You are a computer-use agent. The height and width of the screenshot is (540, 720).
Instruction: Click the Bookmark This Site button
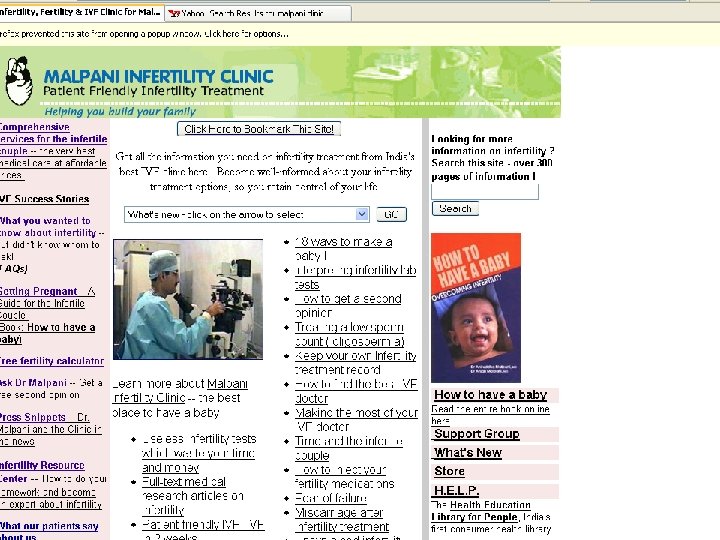pos(259,129)
